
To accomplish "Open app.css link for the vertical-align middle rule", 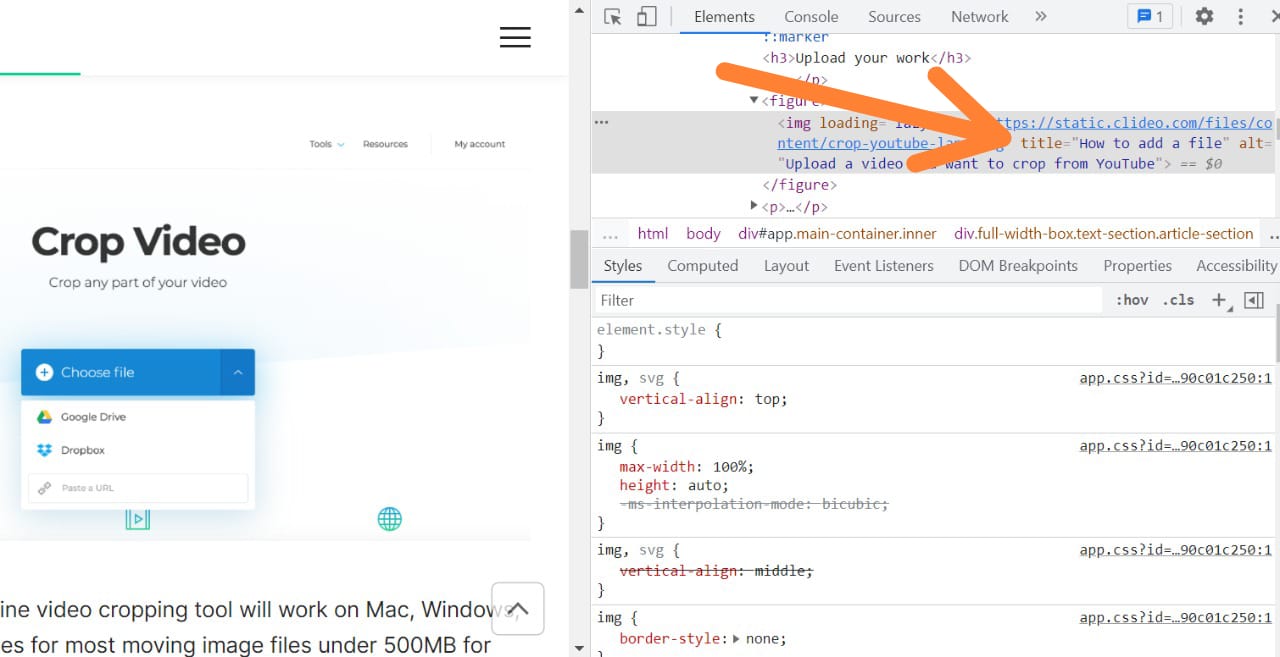I will pyautogui.click(x=1175, y=550).
